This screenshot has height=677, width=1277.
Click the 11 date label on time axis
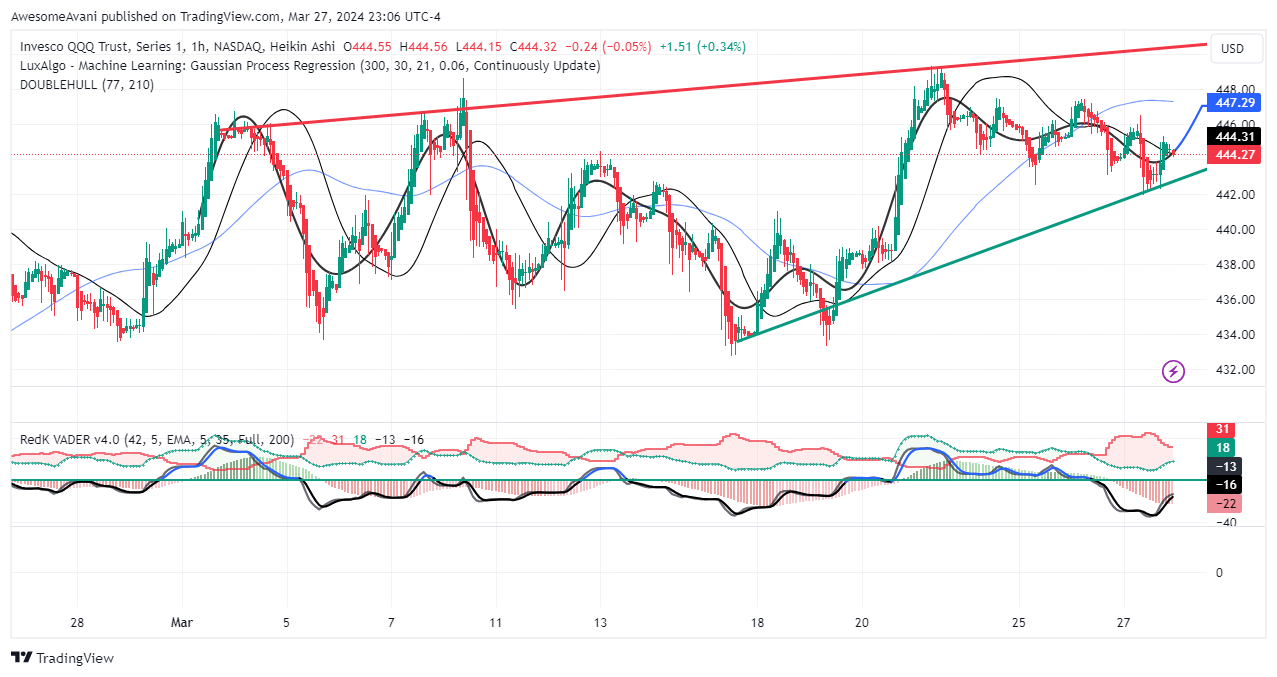click(x=494, y=623)
